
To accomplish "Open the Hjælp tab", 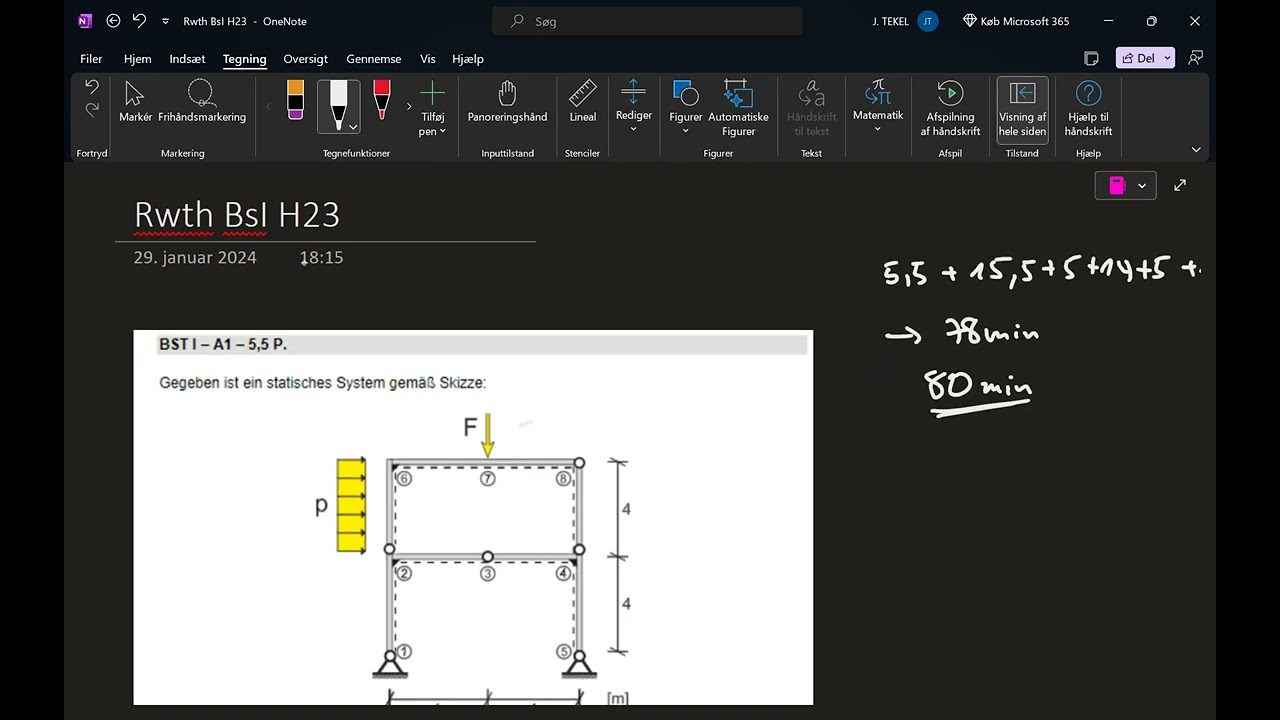I will (x=467, y=59).
